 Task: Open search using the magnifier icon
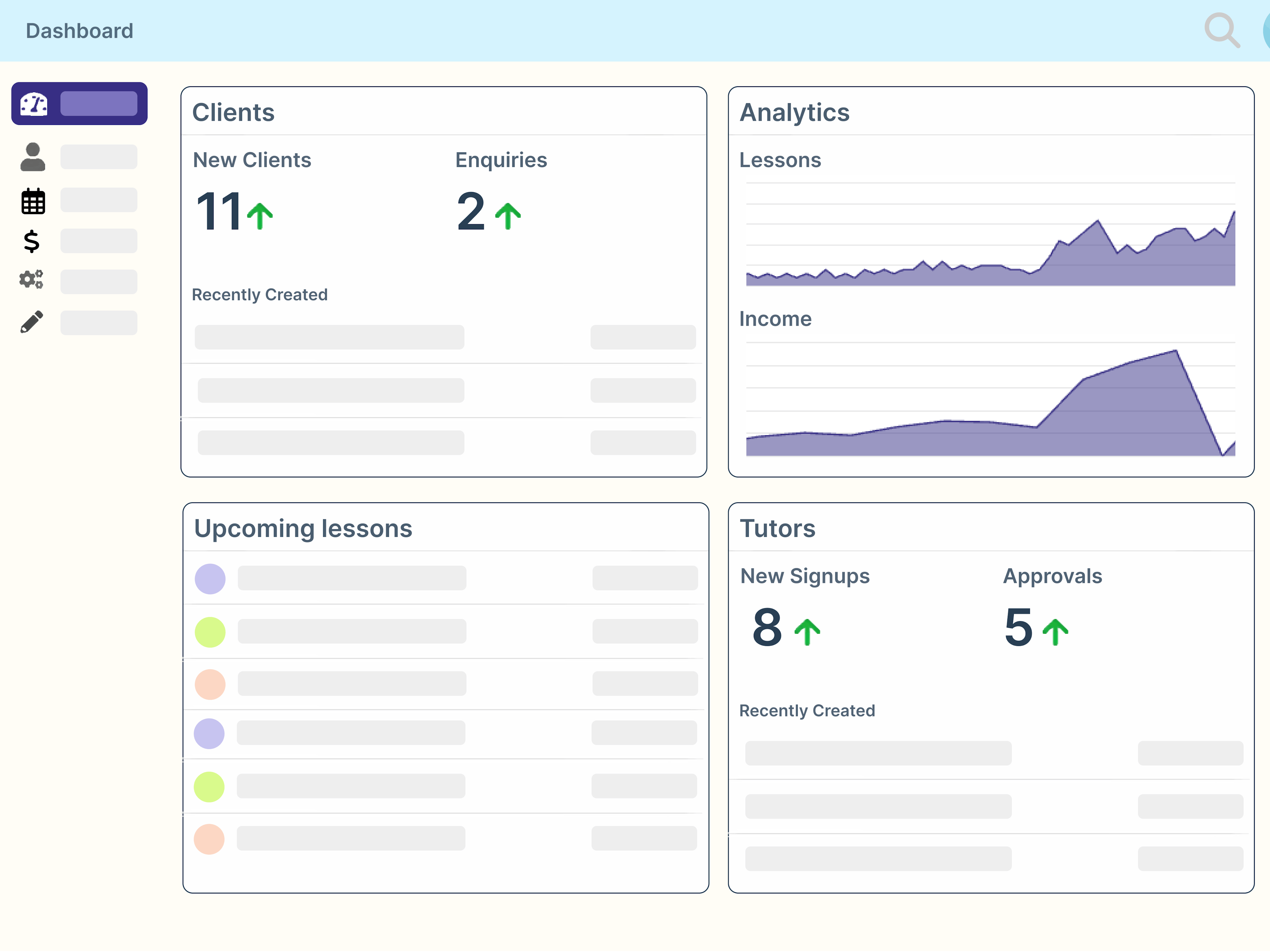pyautogui.click(x=1222, y=30)
